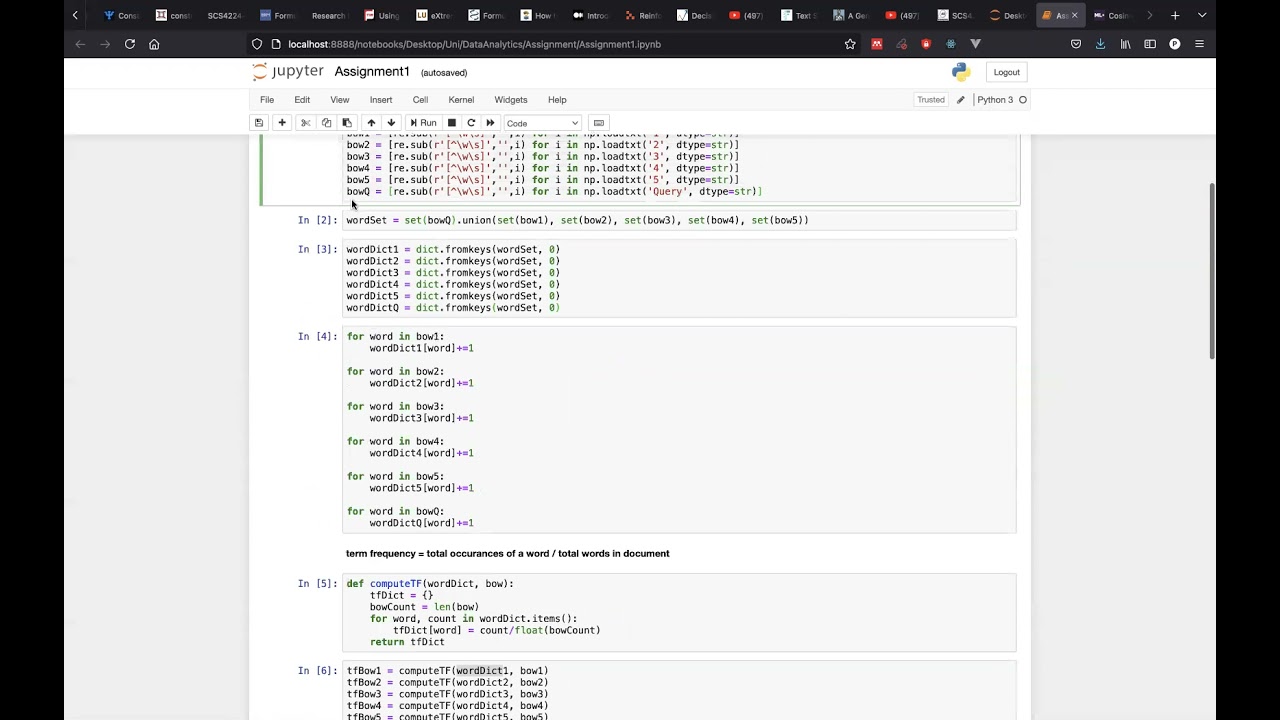
Task: Rename the notebook titled Assignment1
Action: coord(372,72)
